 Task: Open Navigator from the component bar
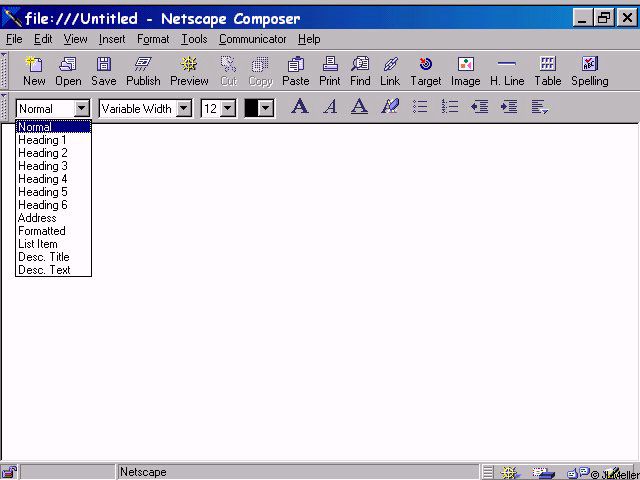coord(509,473)
